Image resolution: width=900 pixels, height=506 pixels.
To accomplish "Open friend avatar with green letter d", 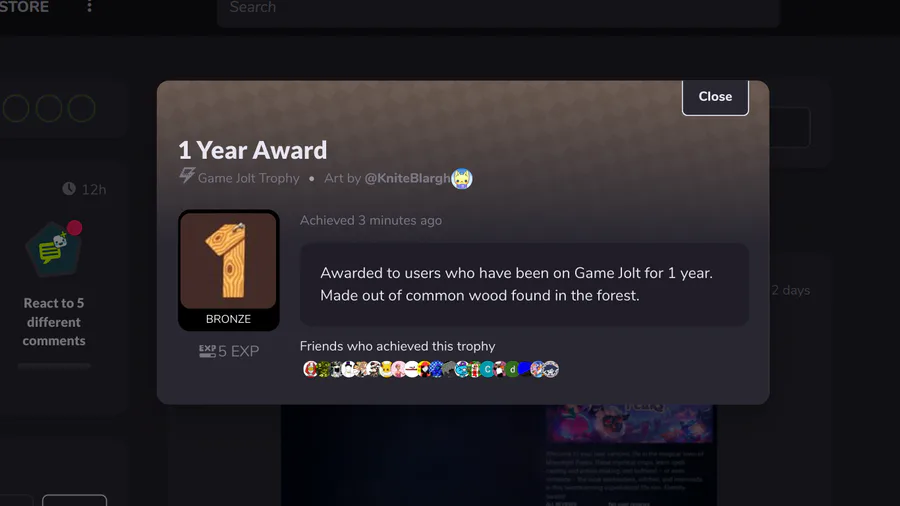I will [x=513, y=369].
